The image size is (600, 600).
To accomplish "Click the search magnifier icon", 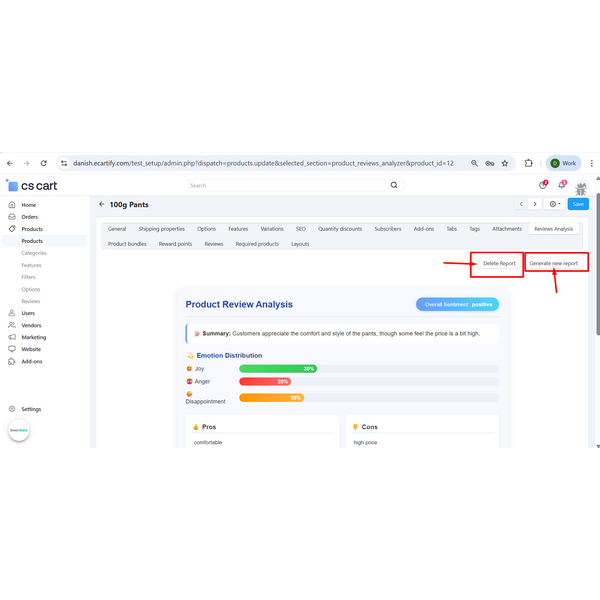I will [x=393, y=185].
